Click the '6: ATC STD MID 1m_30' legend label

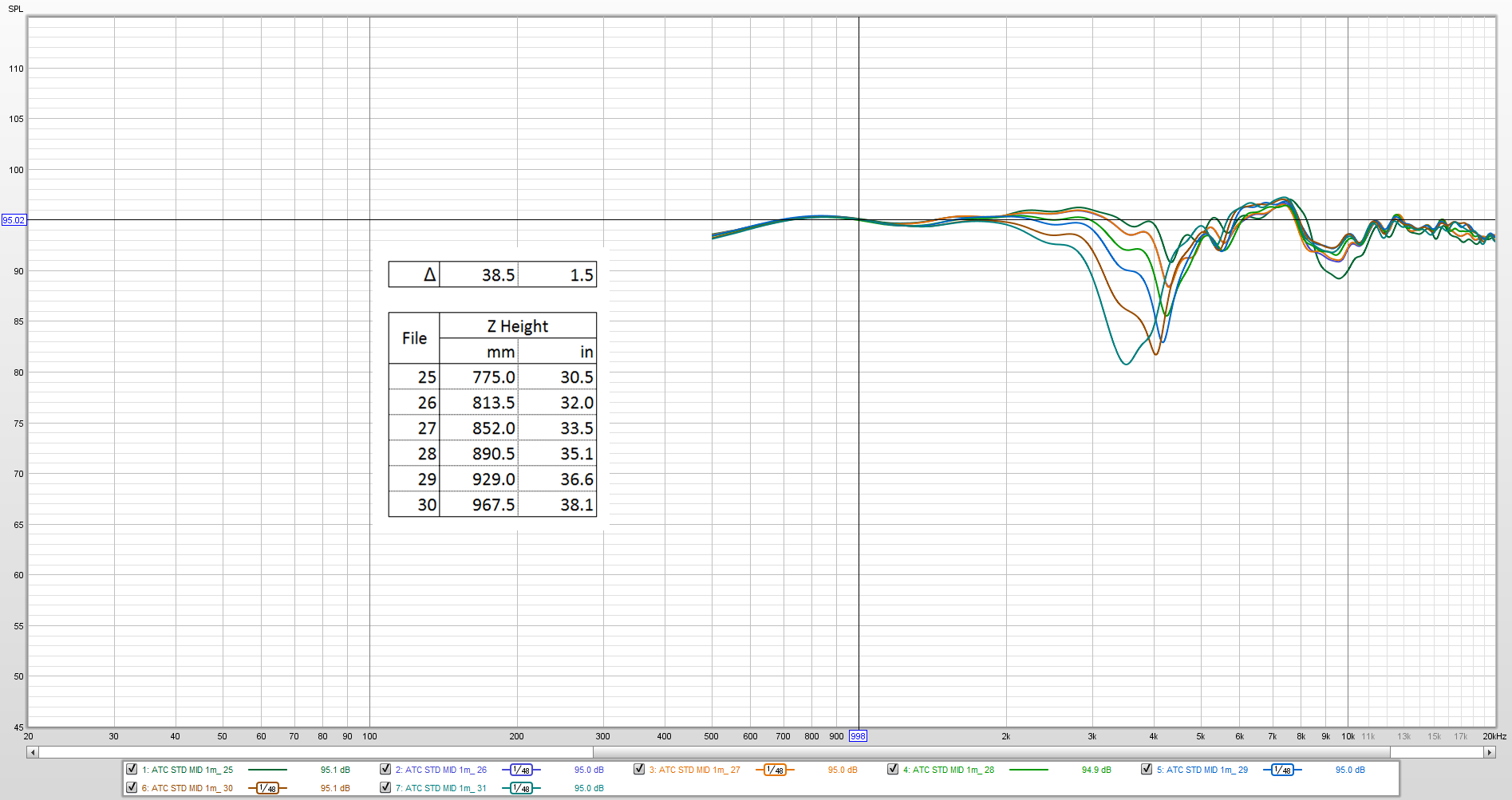[x=188, y=788]
